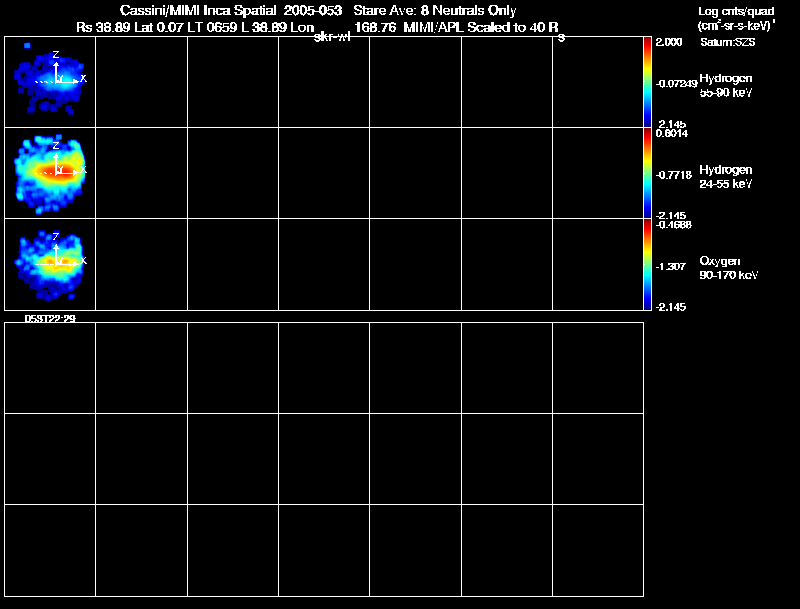Click the 'skr-wl' subscript label

tap(332, 38)
